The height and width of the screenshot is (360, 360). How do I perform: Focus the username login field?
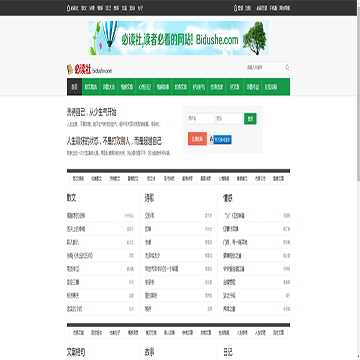point(201,119)
